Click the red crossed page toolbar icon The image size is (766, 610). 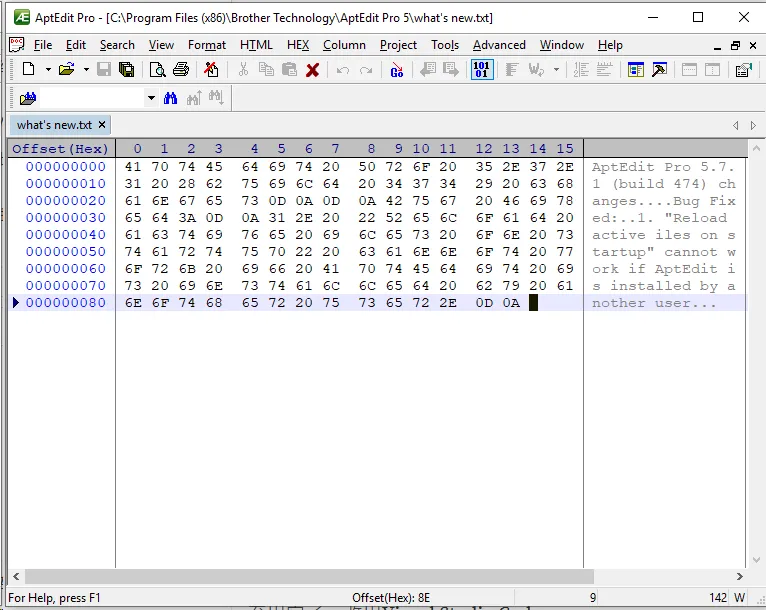pos(211,69)
